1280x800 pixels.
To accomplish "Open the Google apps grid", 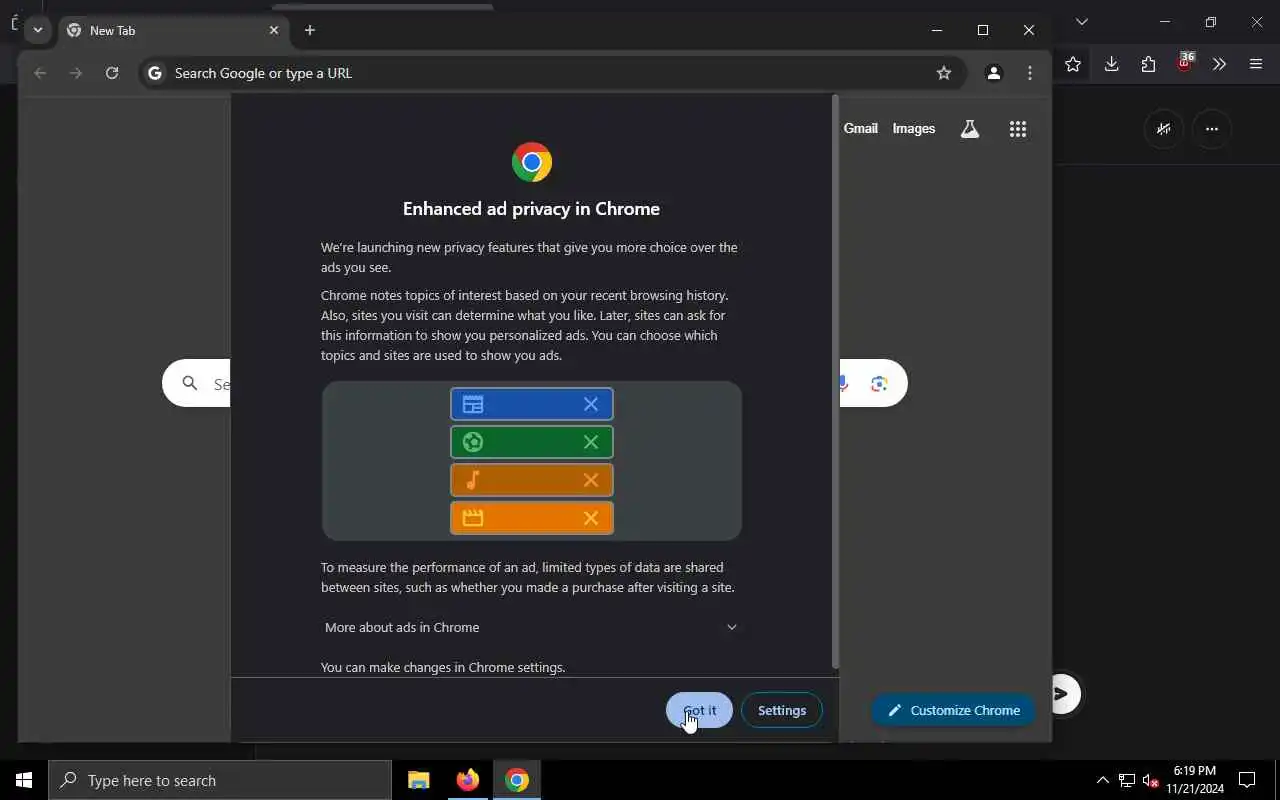I will point(1018,128).
